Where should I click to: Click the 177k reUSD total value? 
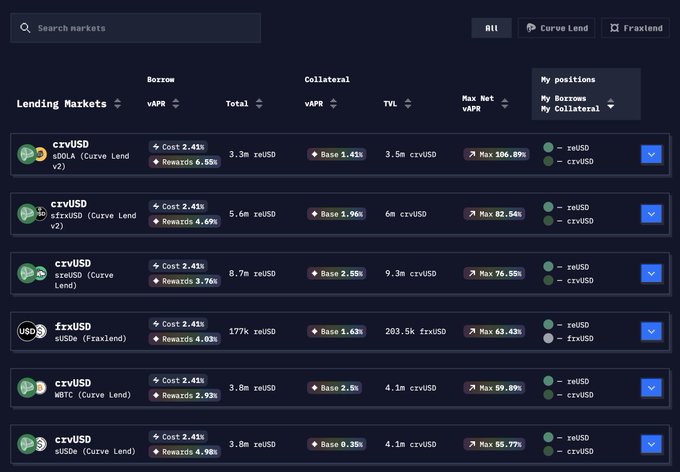(x=252, y=331)
